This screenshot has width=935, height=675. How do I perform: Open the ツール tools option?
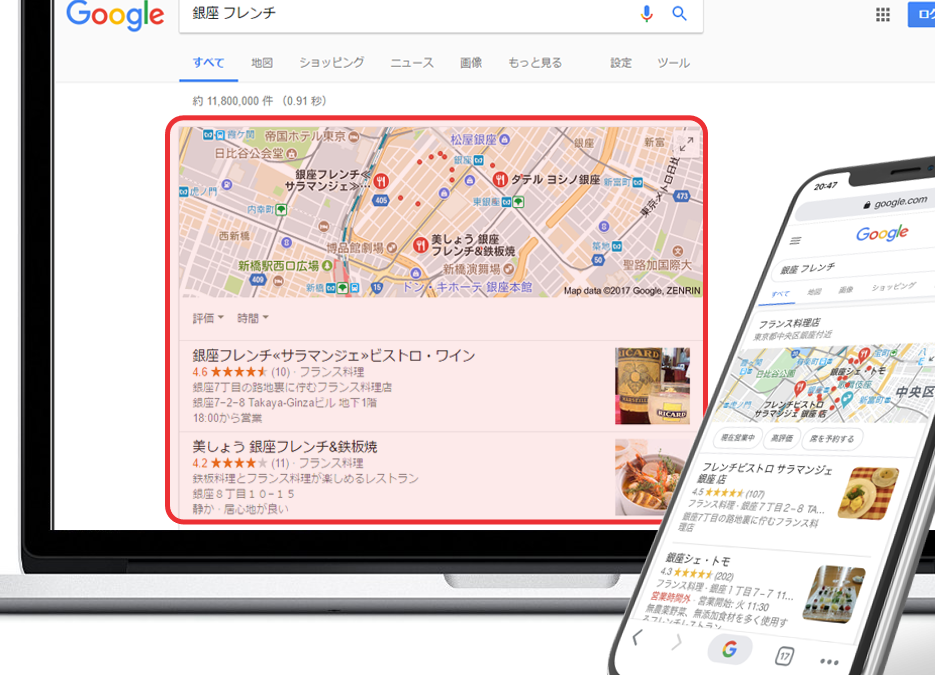pos(674,63)
